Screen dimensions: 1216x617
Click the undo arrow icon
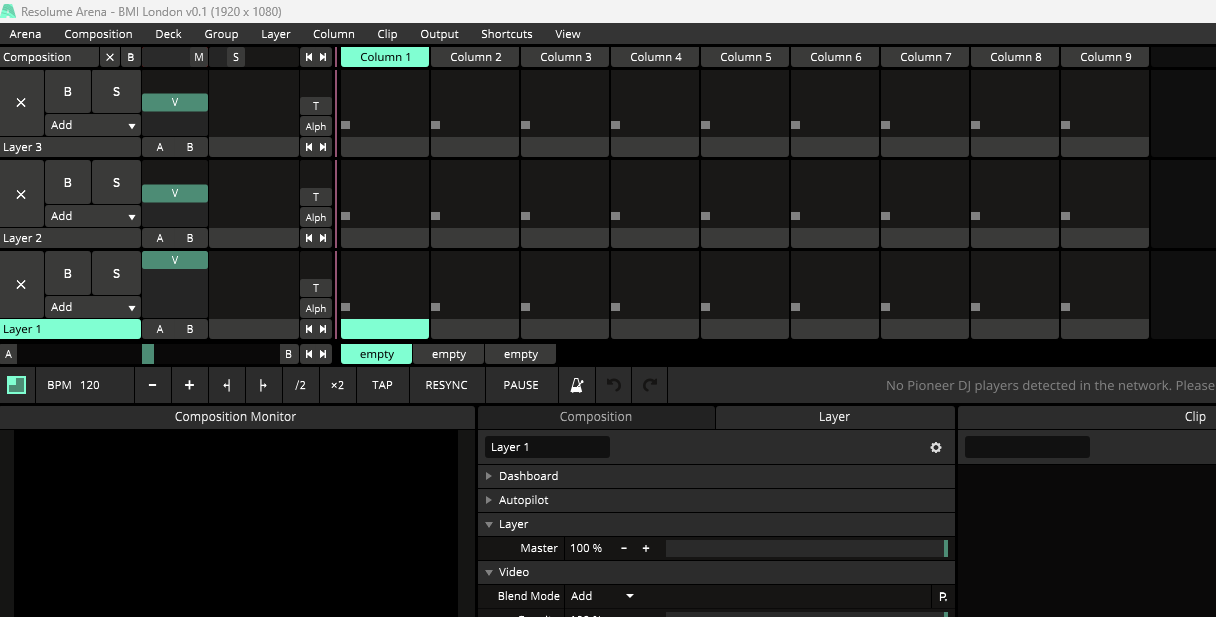click(x=614, y=385)
